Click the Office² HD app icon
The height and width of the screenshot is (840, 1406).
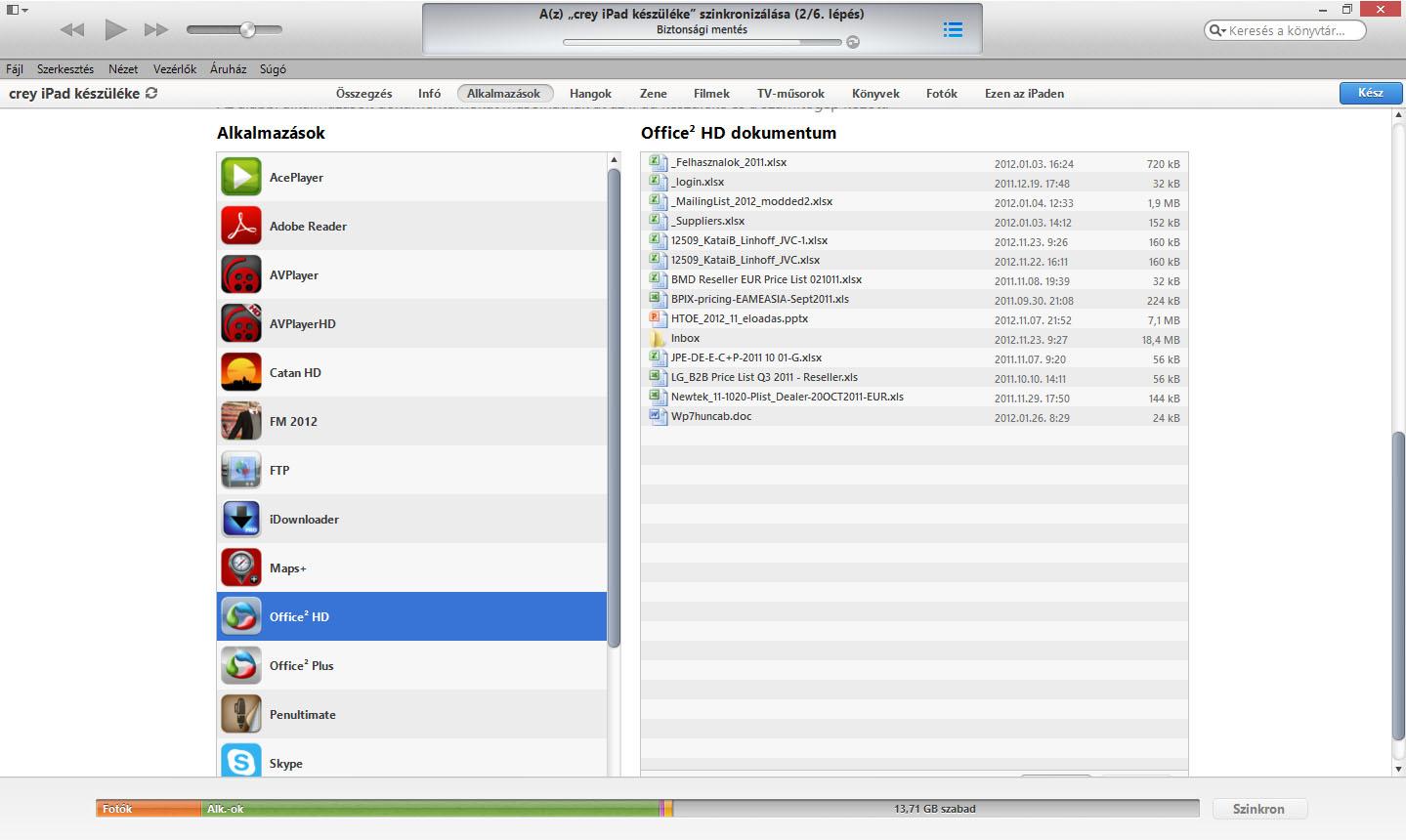tap(241, 616)
